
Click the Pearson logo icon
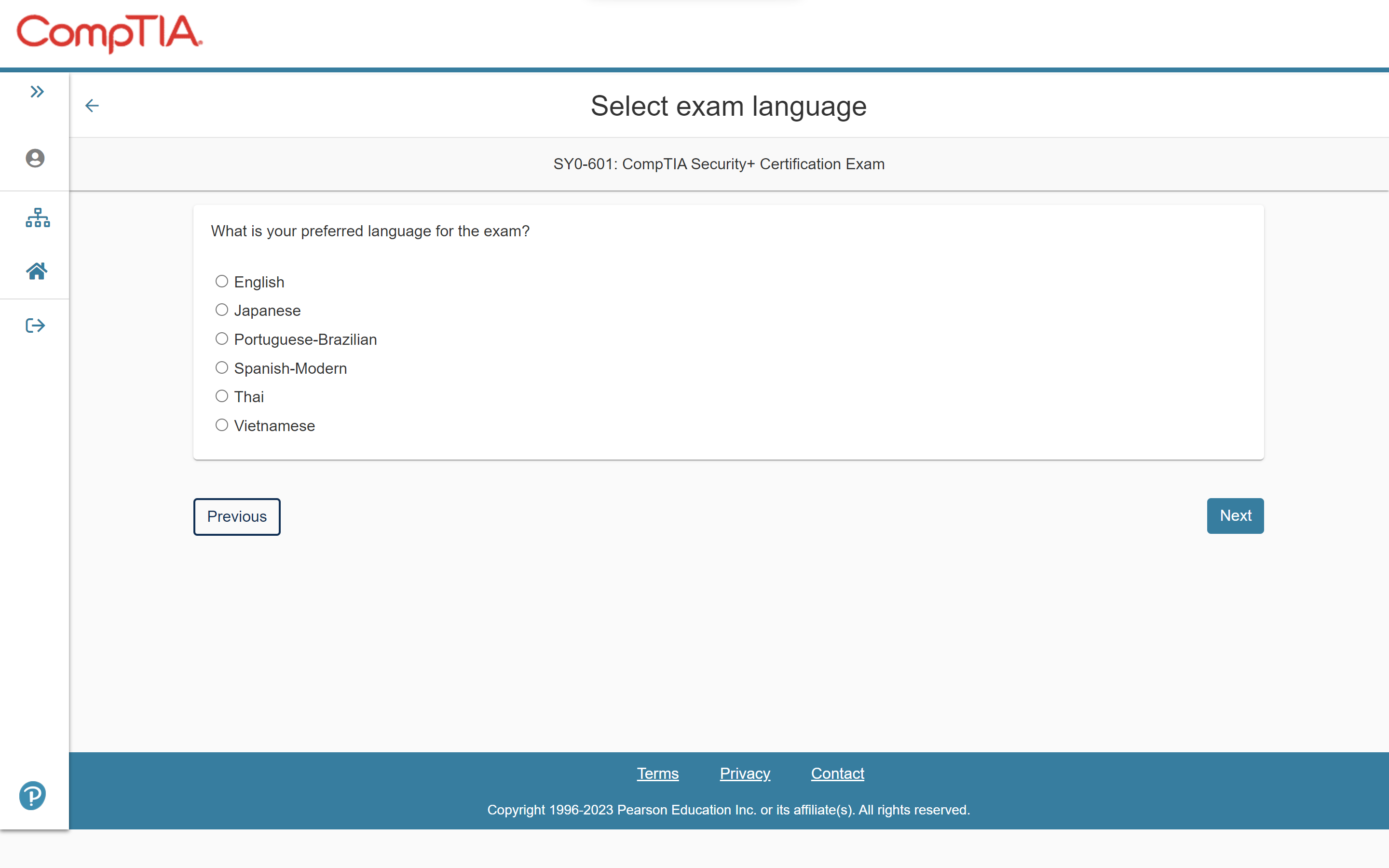[x=33, y=796]
